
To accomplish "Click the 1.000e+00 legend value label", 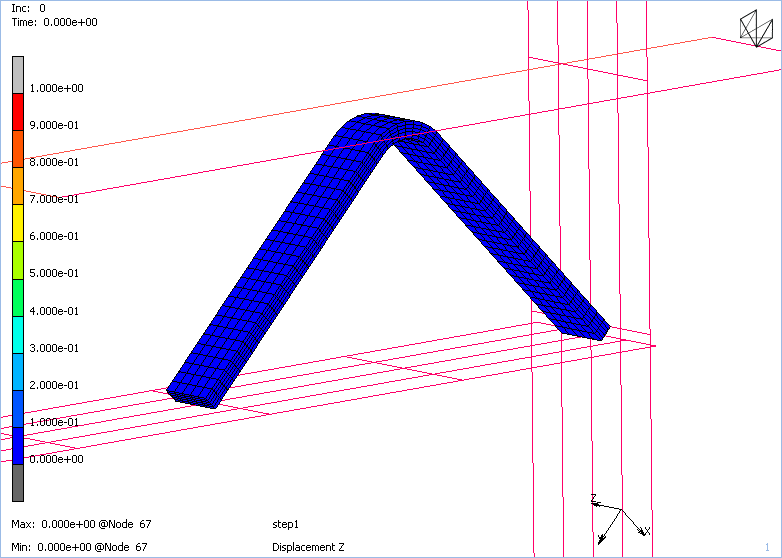I will [x=57, y=88].
